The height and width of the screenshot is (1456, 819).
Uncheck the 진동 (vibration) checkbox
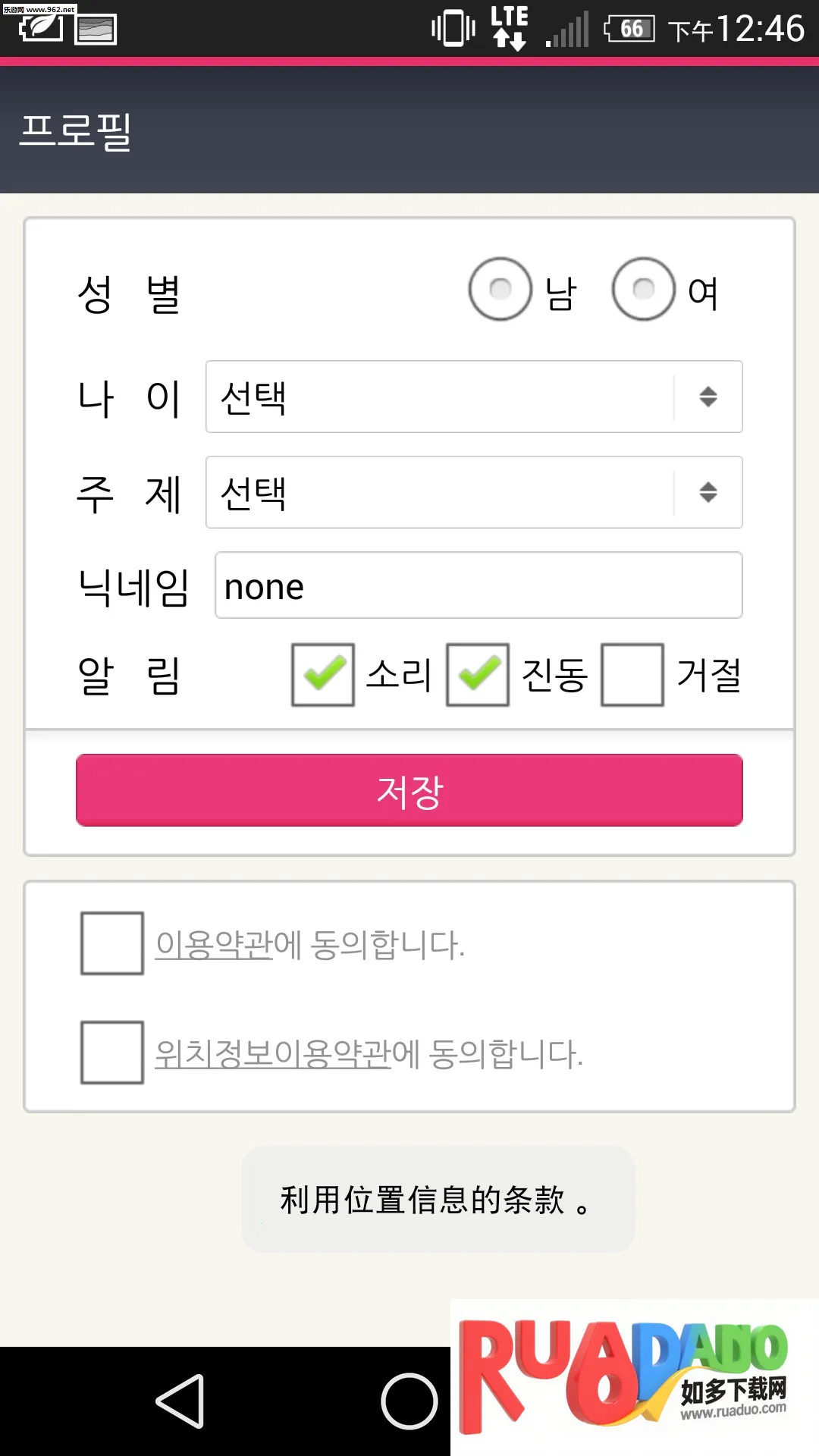[478, 675]
